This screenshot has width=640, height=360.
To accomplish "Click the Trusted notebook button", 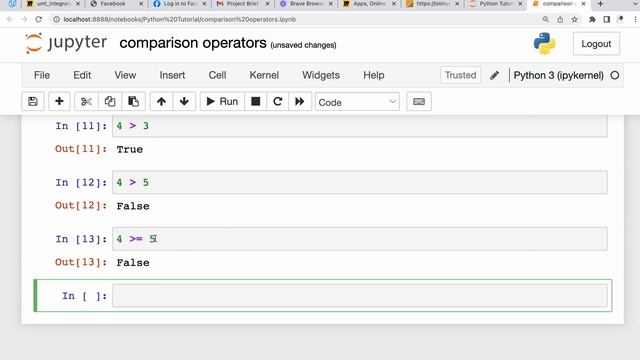I will 460,75.
